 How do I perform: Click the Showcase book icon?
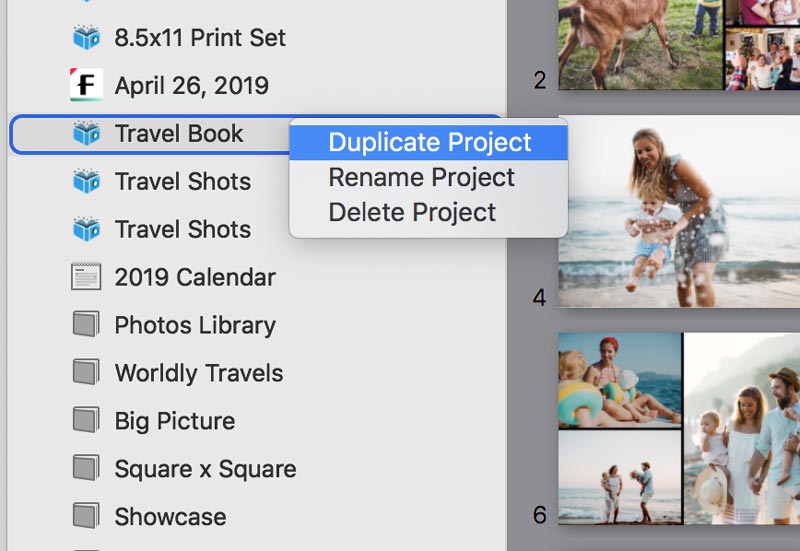86,516
